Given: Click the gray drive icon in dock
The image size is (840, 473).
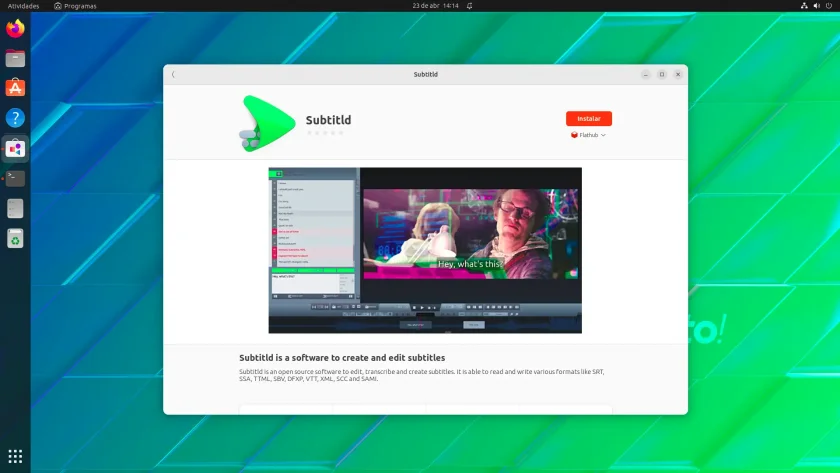Looking at the screenshot, I should point(15,208).
